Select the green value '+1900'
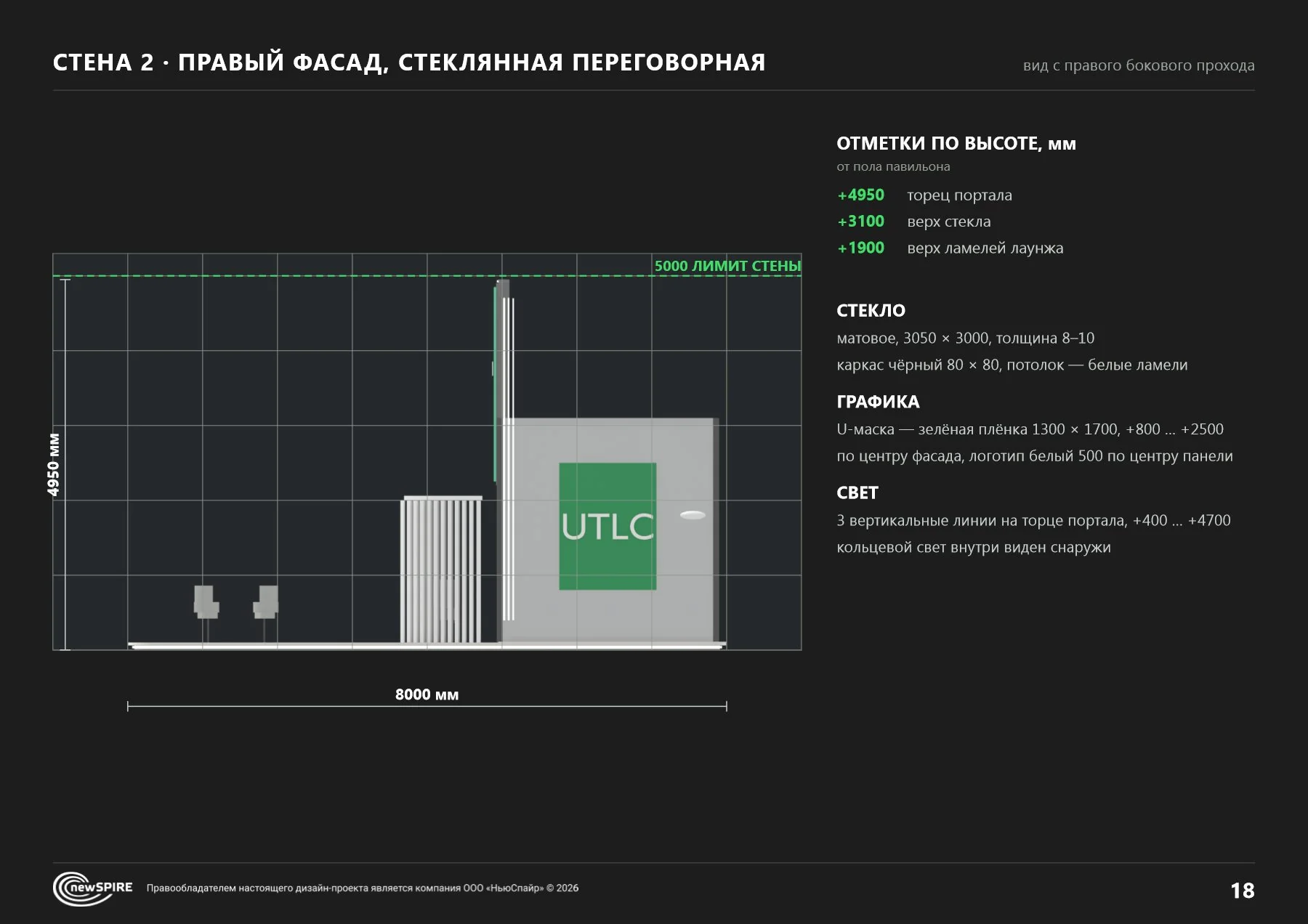The height and width of the screenshot is (924, 1308). click(861, 248)
